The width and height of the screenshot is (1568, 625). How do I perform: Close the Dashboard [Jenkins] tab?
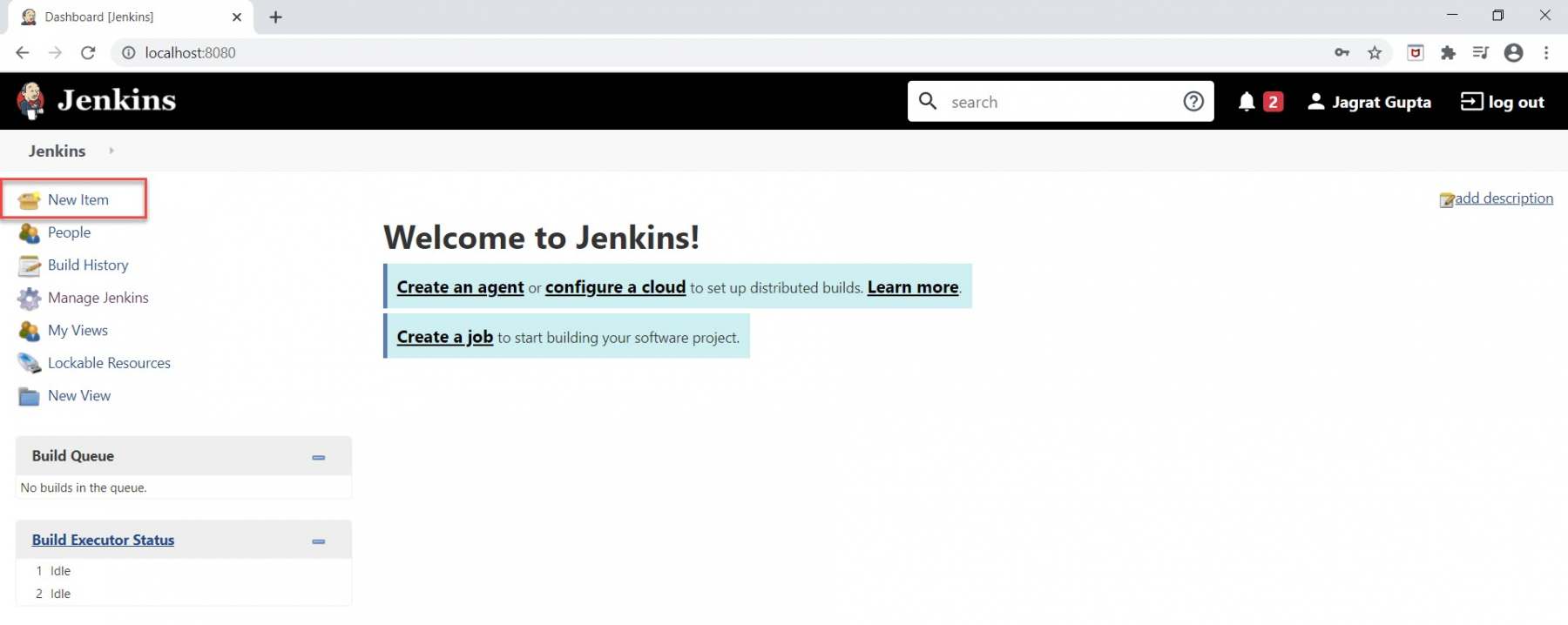point(237,17)
